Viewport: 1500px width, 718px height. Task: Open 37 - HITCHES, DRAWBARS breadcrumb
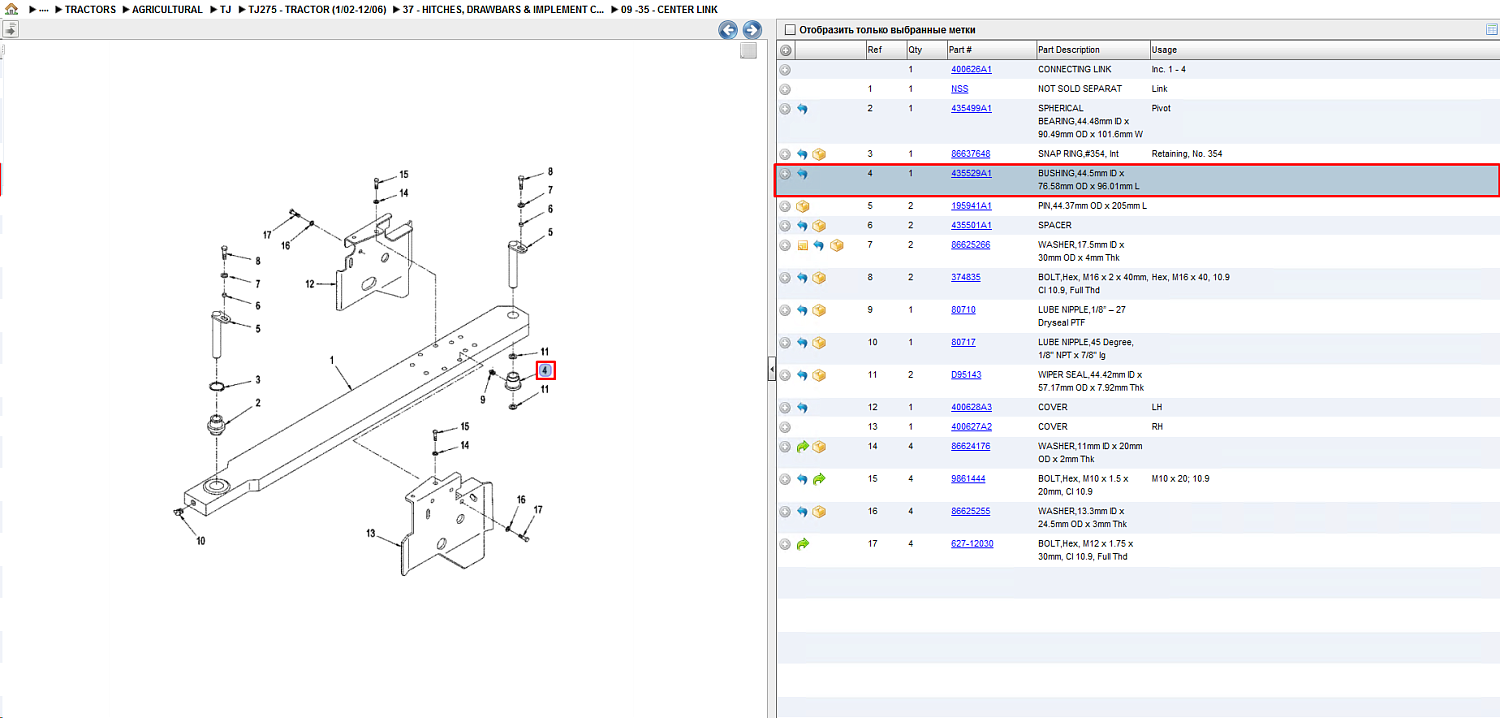tap(503, 9)
